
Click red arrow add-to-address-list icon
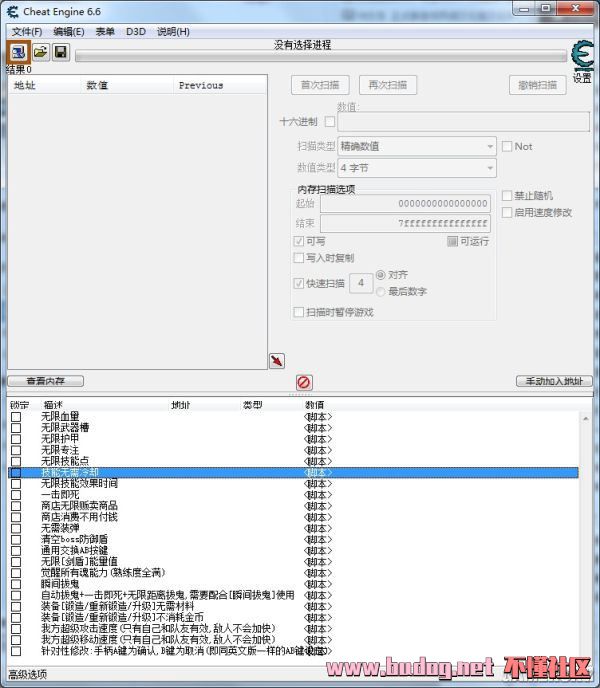(x=277, y=361)
